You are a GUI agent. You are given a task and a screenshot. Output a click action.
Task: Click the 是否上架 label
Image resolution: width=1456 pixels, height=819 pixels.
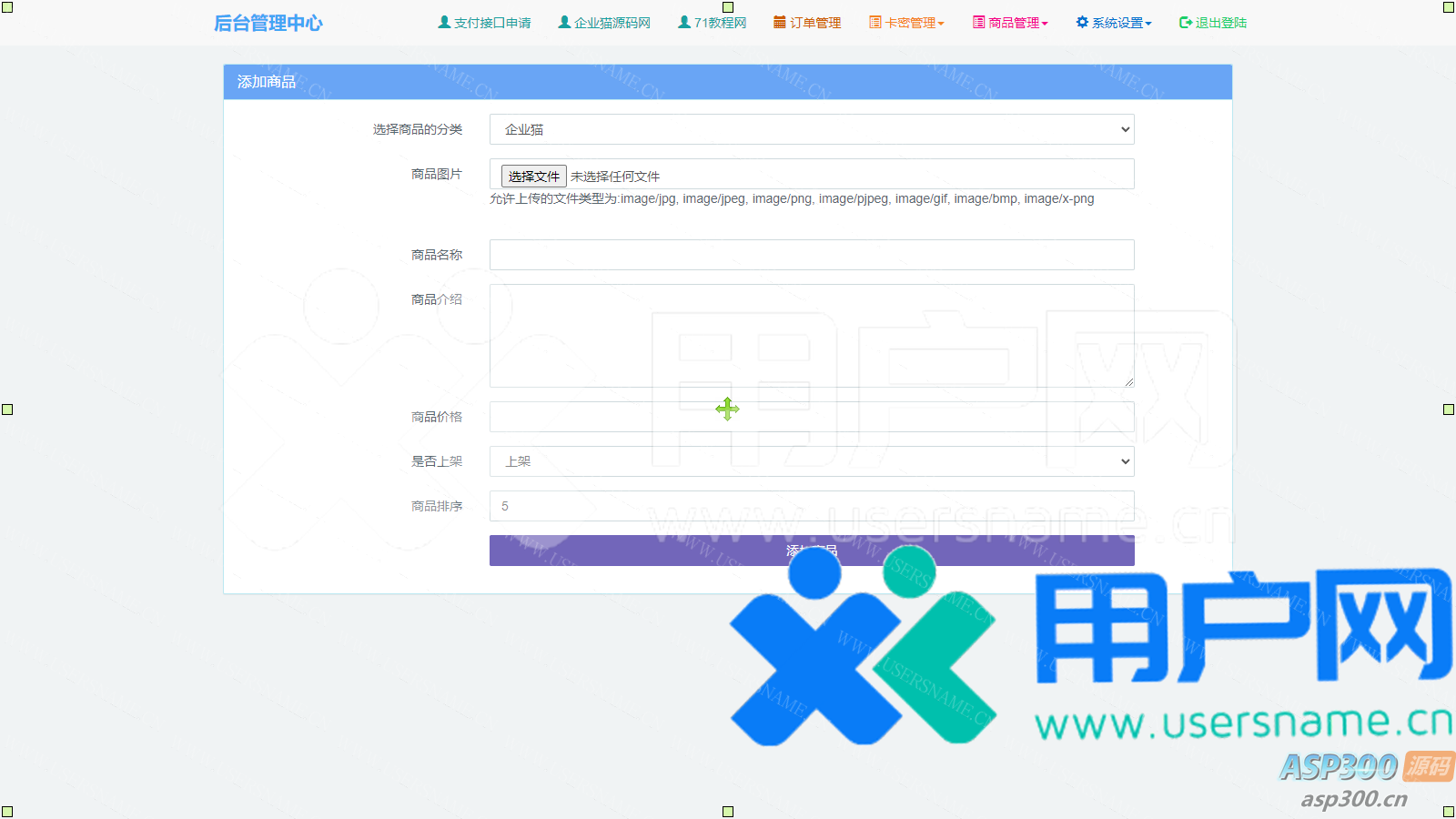(x=437, y=461)
